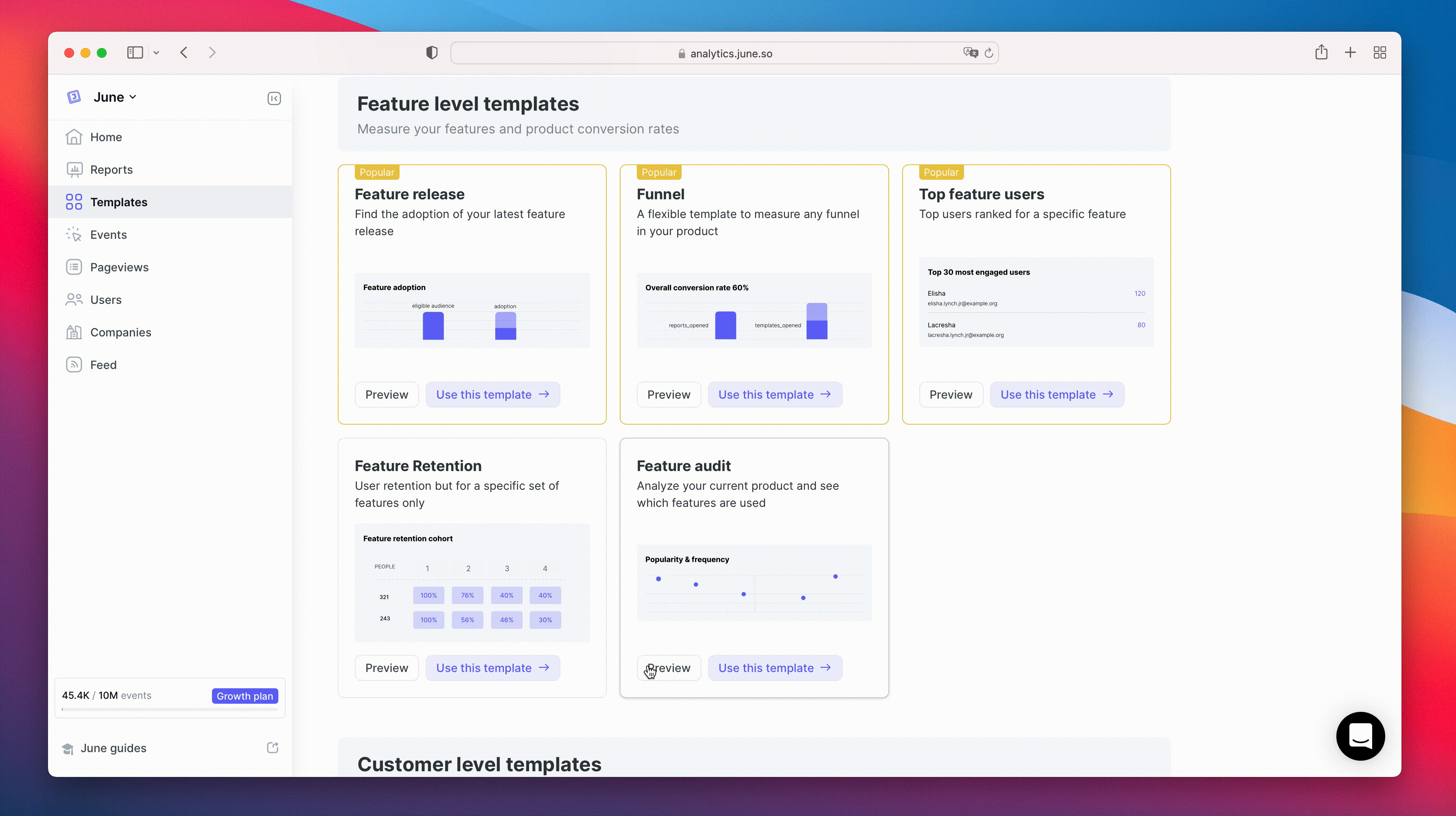Click the Safari address bar
This screenshot has height=816, width=1456.
click(x=725, y=53)
